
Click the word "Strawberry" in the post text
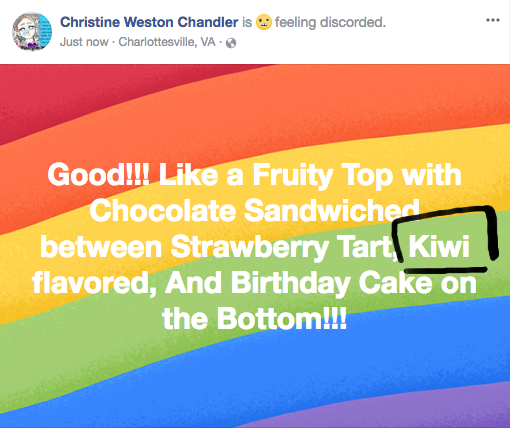250,248
